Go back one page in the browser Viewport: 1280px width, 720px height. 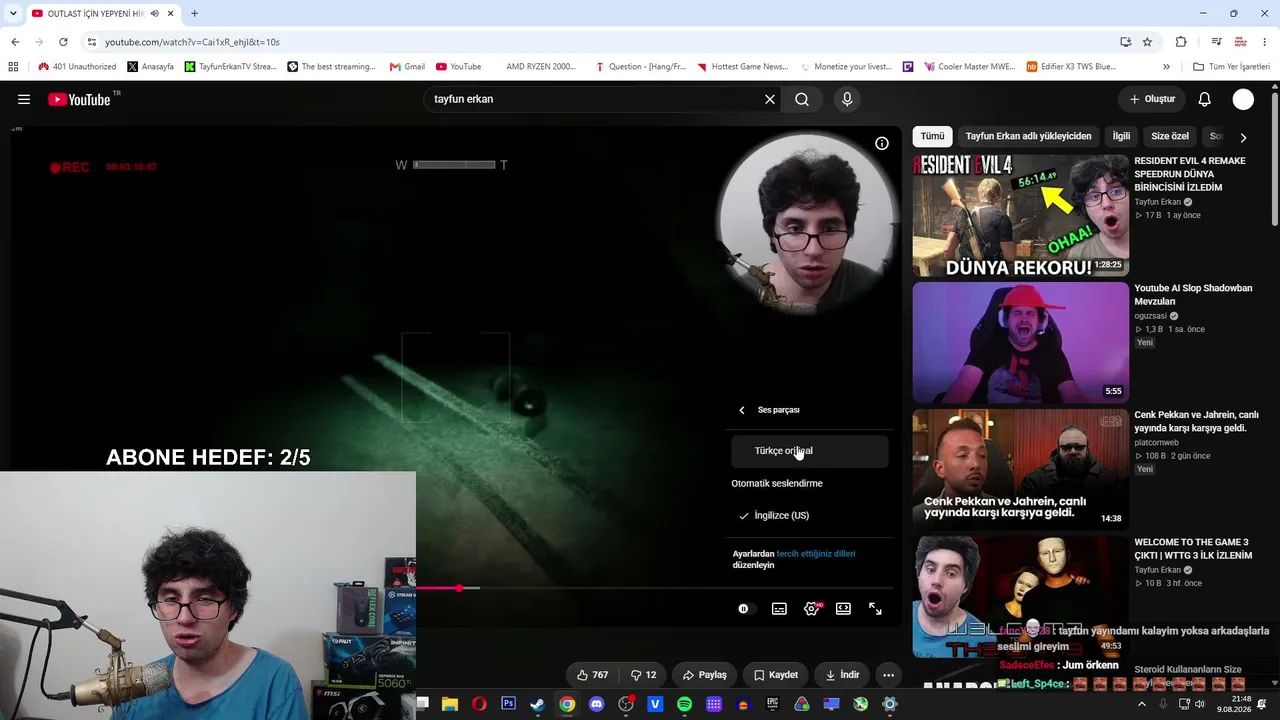click(x=15, y=42)
